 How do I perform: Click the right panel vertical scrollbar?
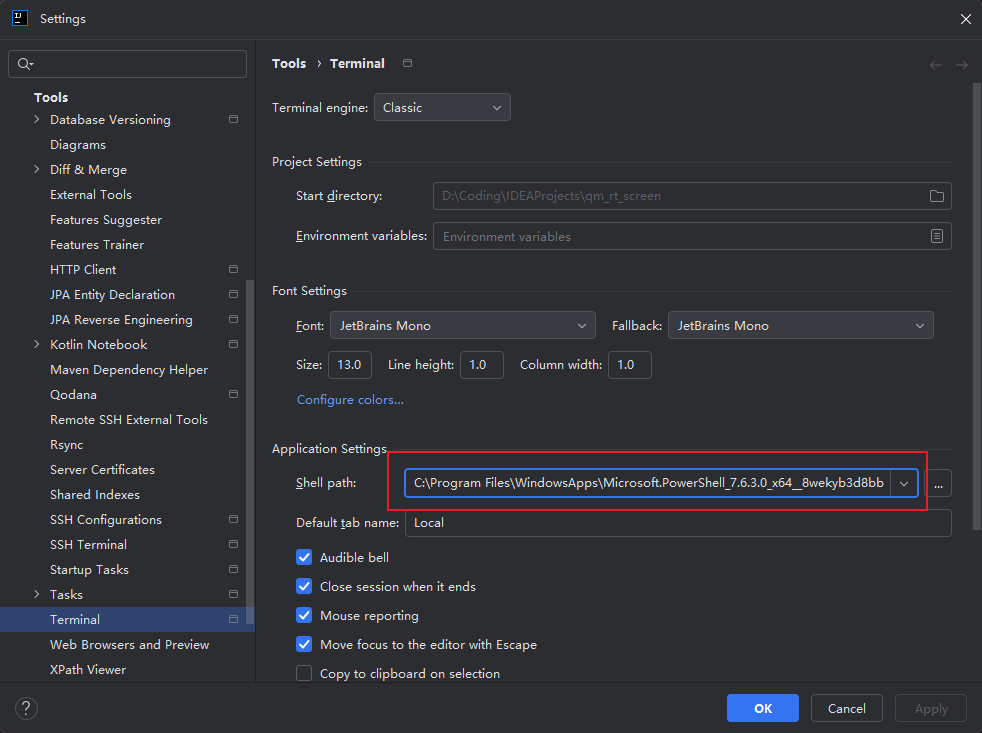[x=976, y=306]
